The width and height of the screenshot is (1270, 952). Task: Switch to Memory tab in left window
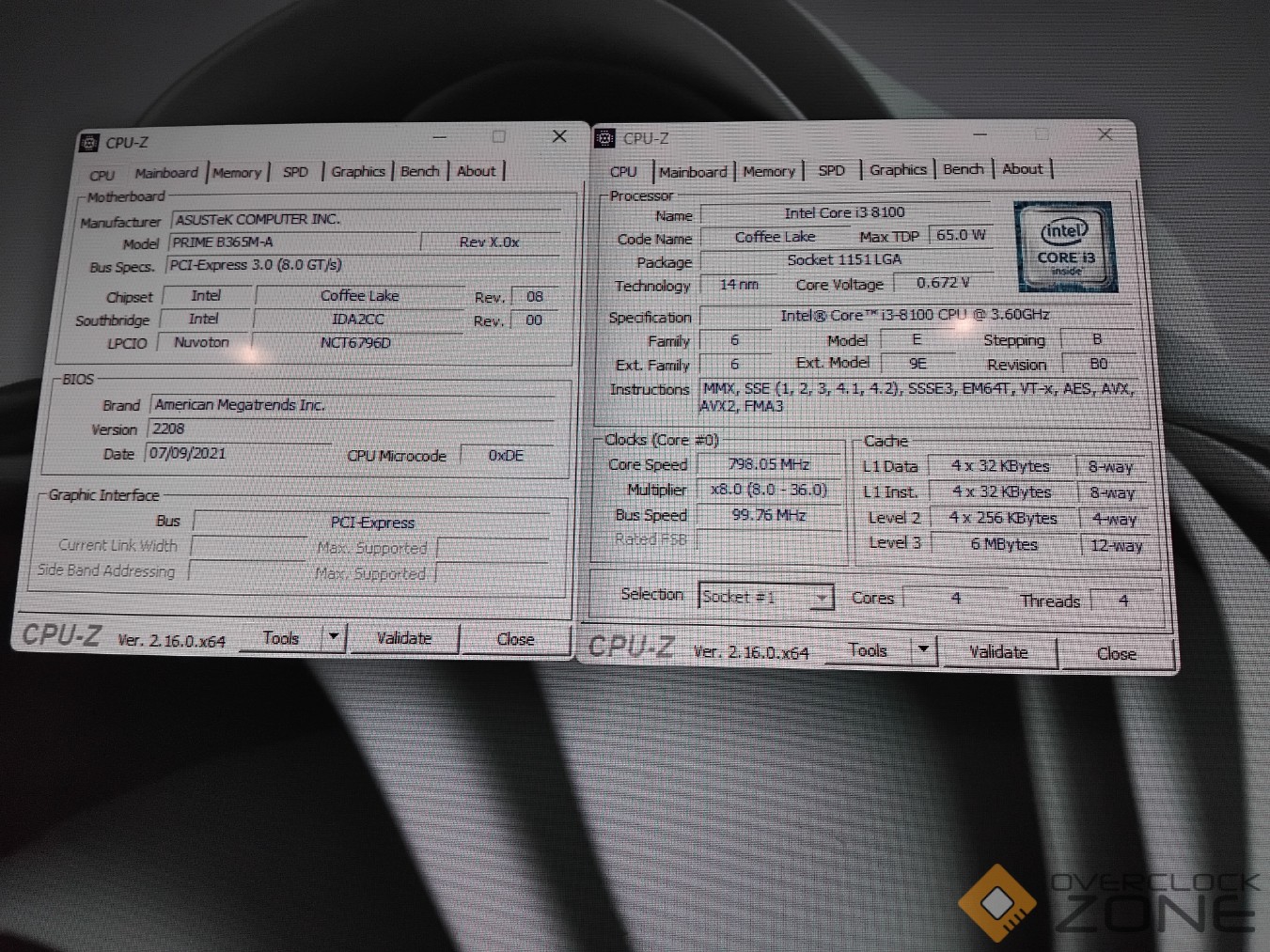tap(237, 173)
